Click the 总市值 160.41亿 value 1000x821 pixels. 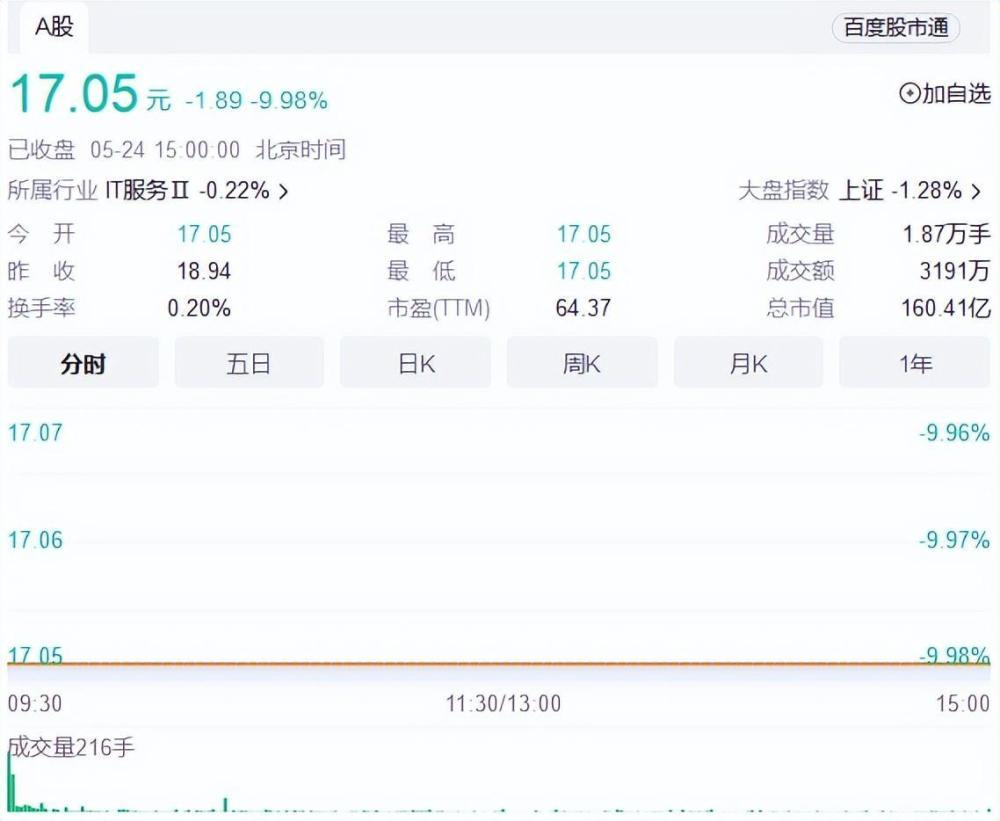pos(946,308)
